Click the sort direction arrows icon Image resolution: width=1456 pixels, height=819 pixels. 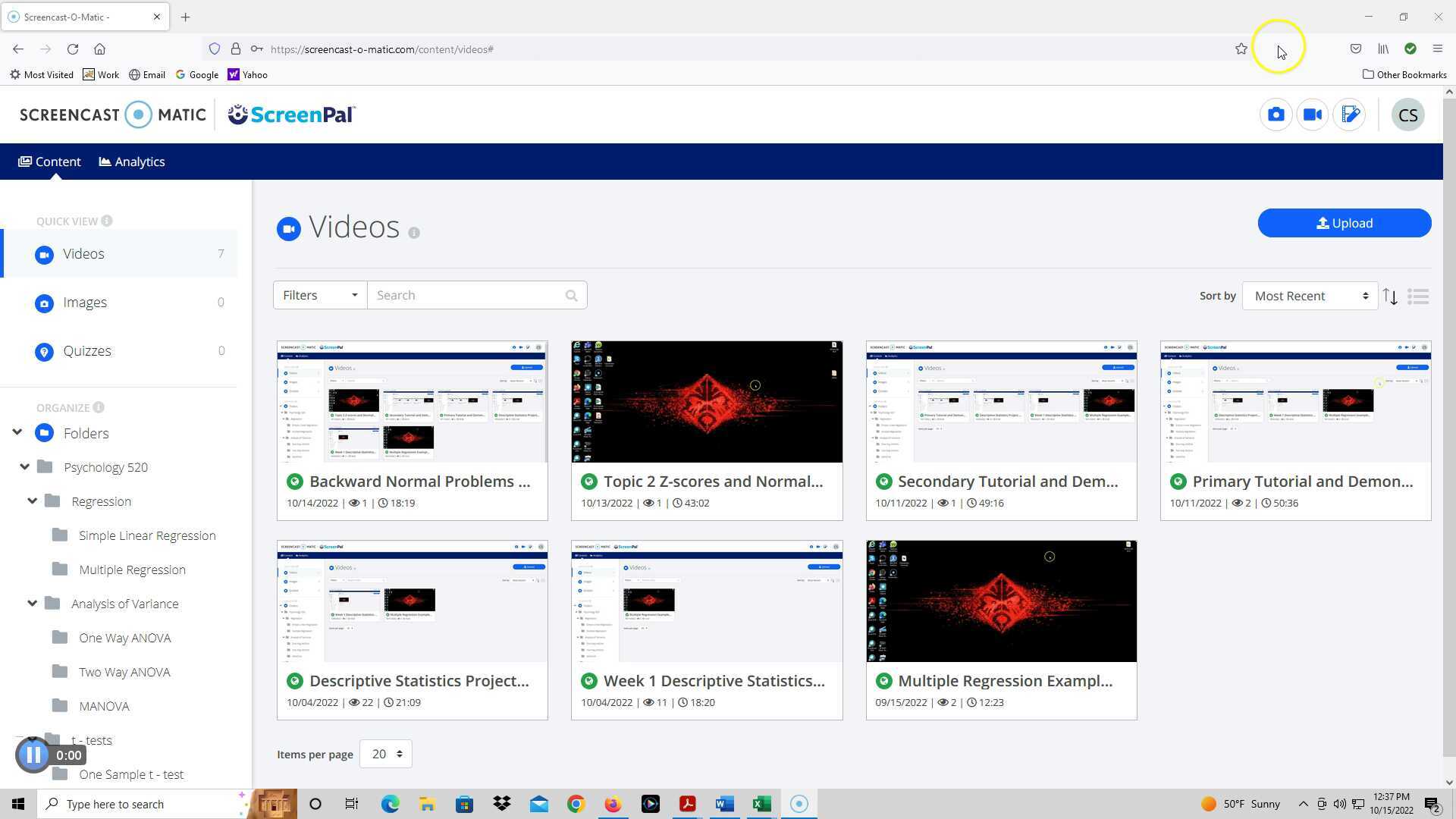coord(1390,297)
